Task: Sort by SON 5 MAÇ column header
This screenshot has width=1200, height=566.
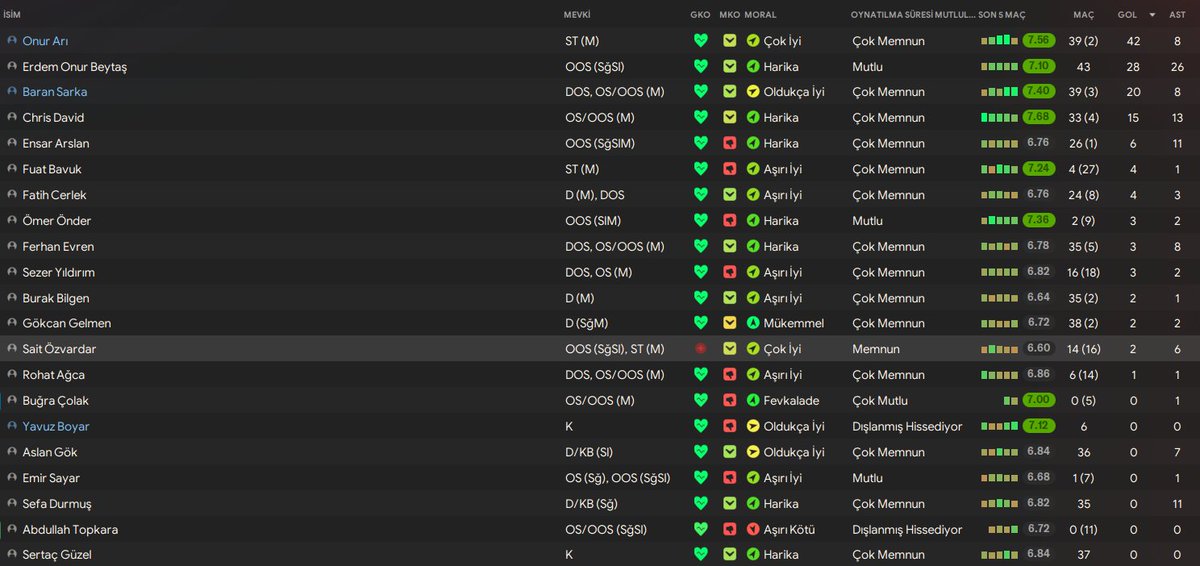Action: 1002,15
